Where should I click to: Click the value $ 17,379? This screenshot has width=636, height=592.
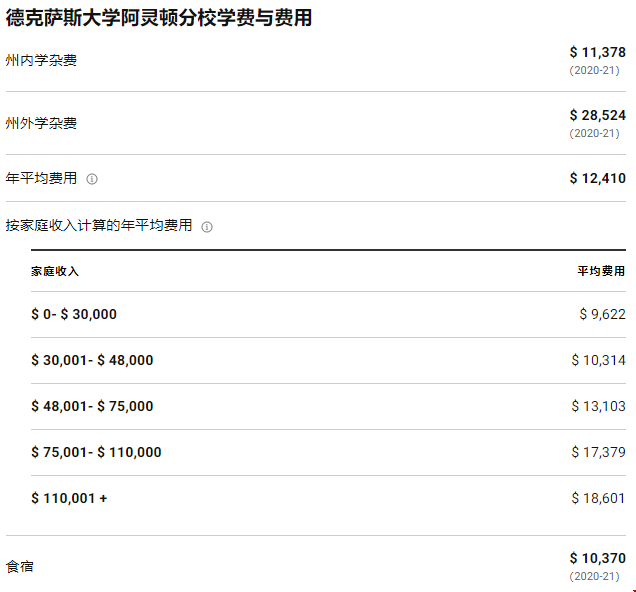(598, 452)
